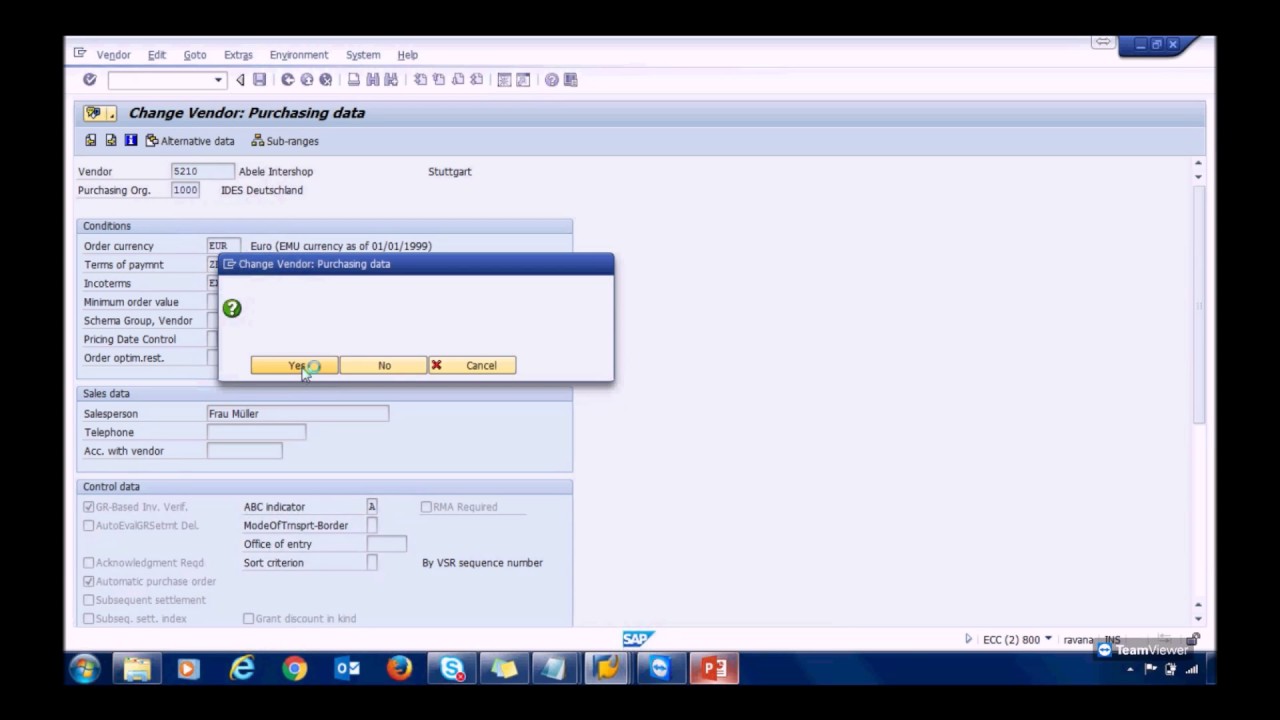Click the icon left of Change Vendor title
This screenshot has width=1280, height=720.
(x=99, y=113)
